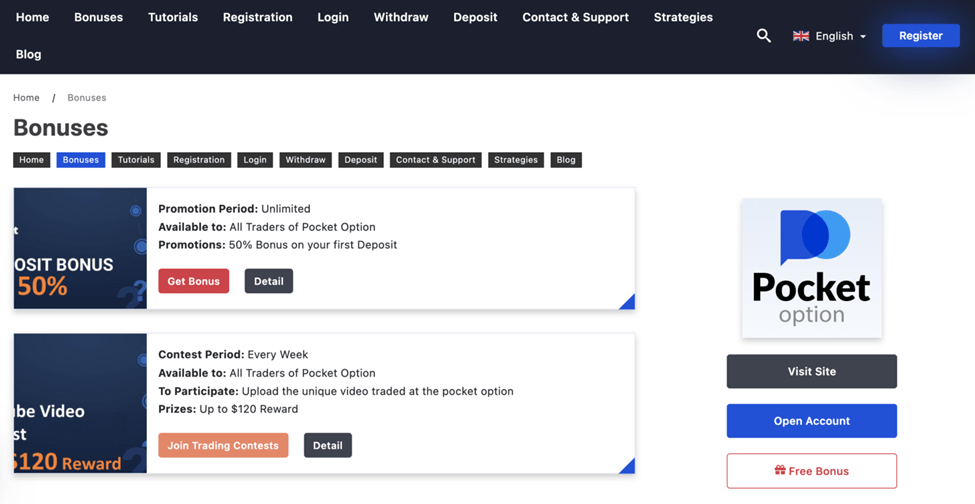Open Bonuses in top navigation bar
This screenshot has width=975, height=504.
click(98, 17)
